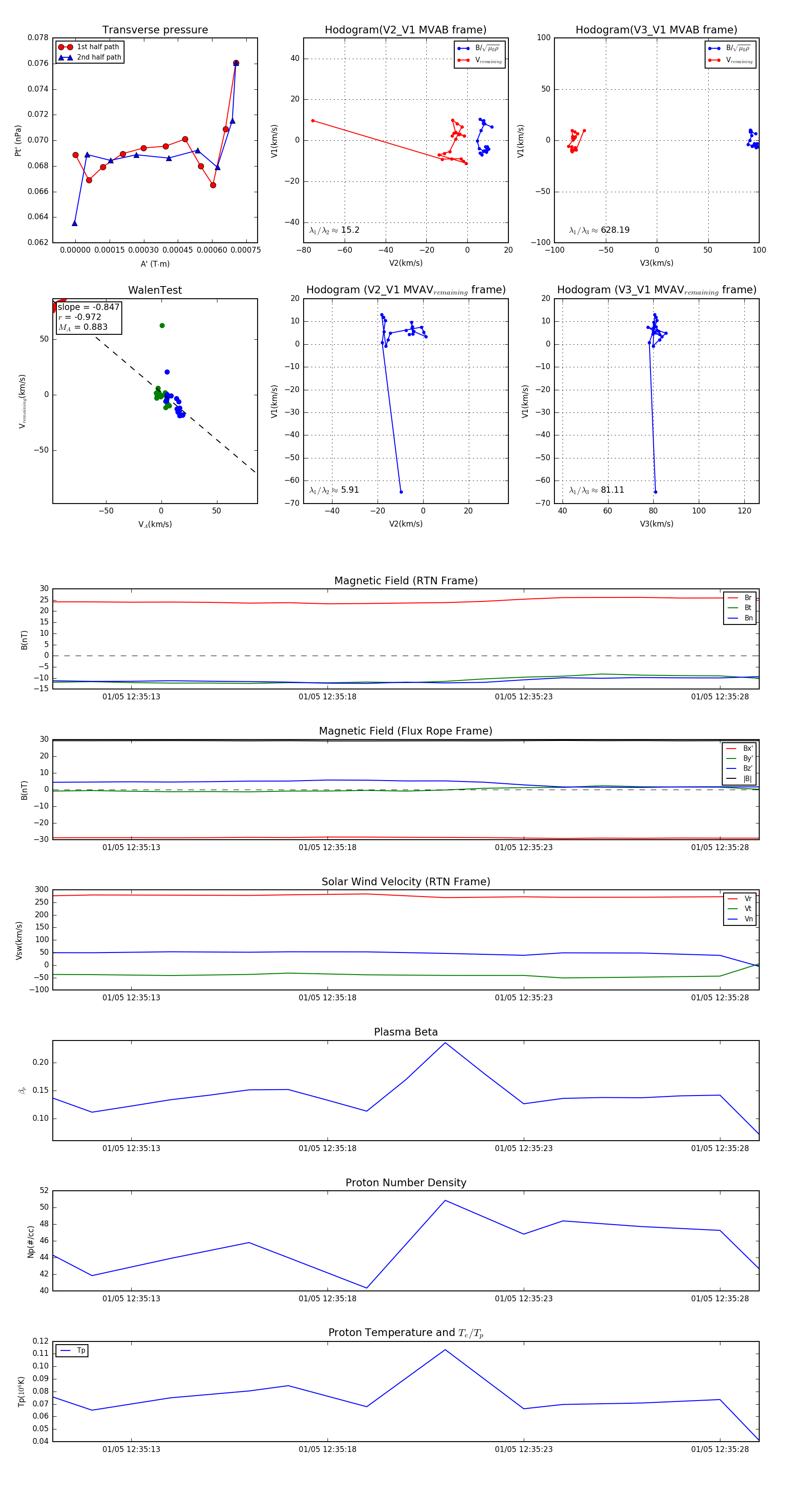Click the Br legend entry in Magnetic Field RTN
The image size is (812, 1489).
[740, 598]
